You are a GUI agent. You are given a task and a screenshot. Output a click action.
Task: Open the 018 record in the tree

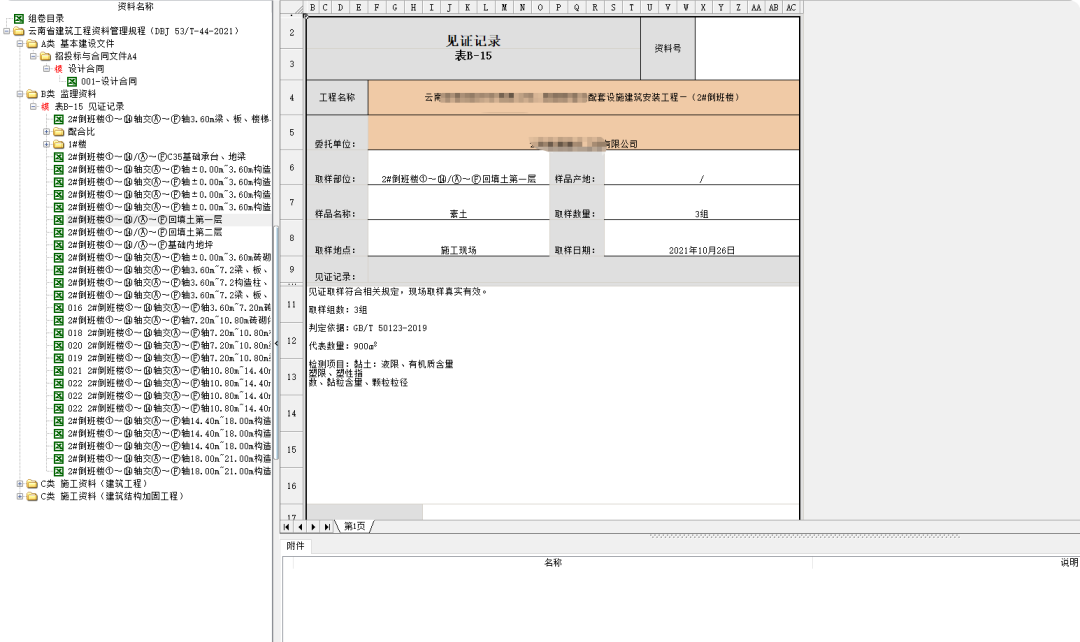point(169,333)
